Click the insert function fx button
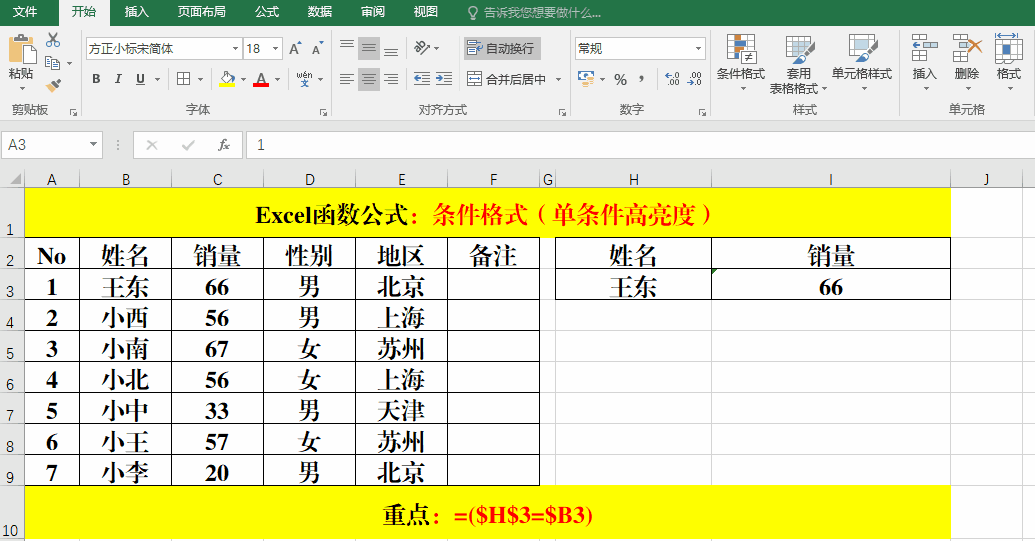1035x541 pixels. pyautogui.click(x=224, y=145)
